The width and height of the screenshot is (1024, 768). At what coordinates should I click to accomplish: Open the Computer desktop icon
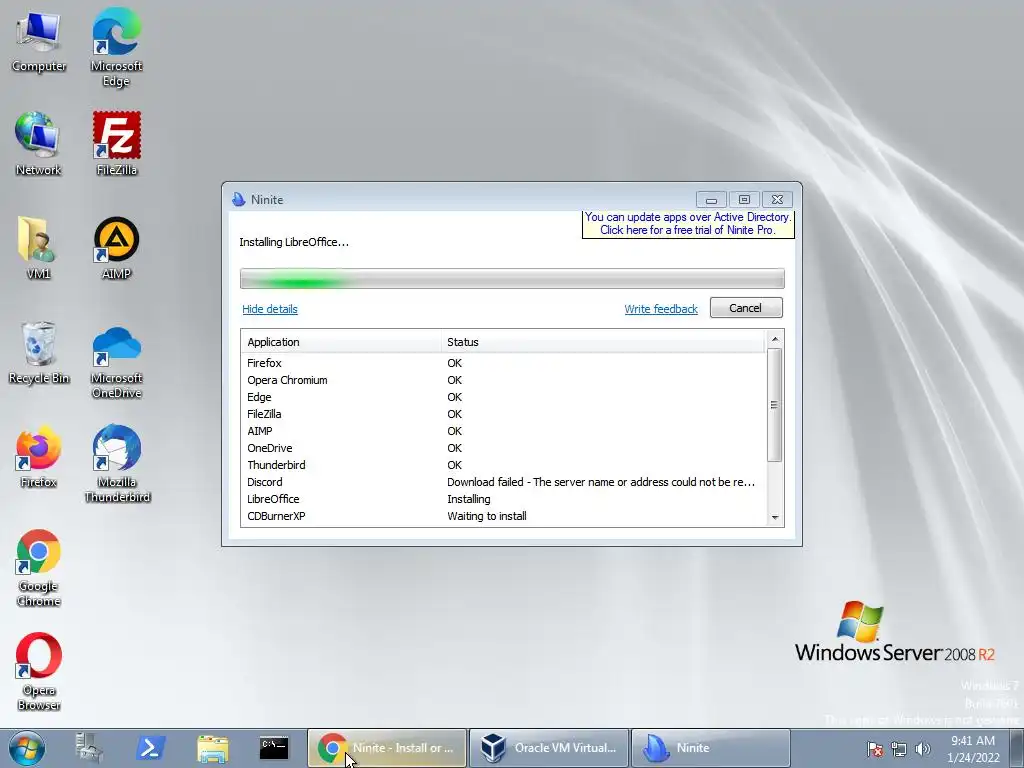click(39, 42)
